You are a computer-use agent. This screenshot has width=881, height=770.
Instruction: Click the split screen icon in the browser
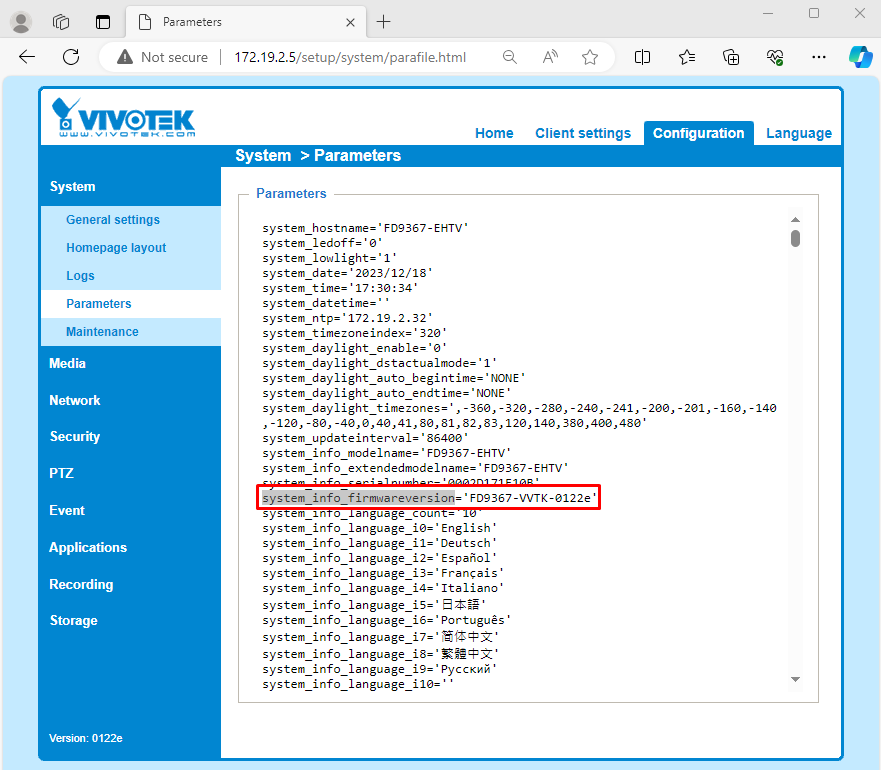(x=642, y=57)
